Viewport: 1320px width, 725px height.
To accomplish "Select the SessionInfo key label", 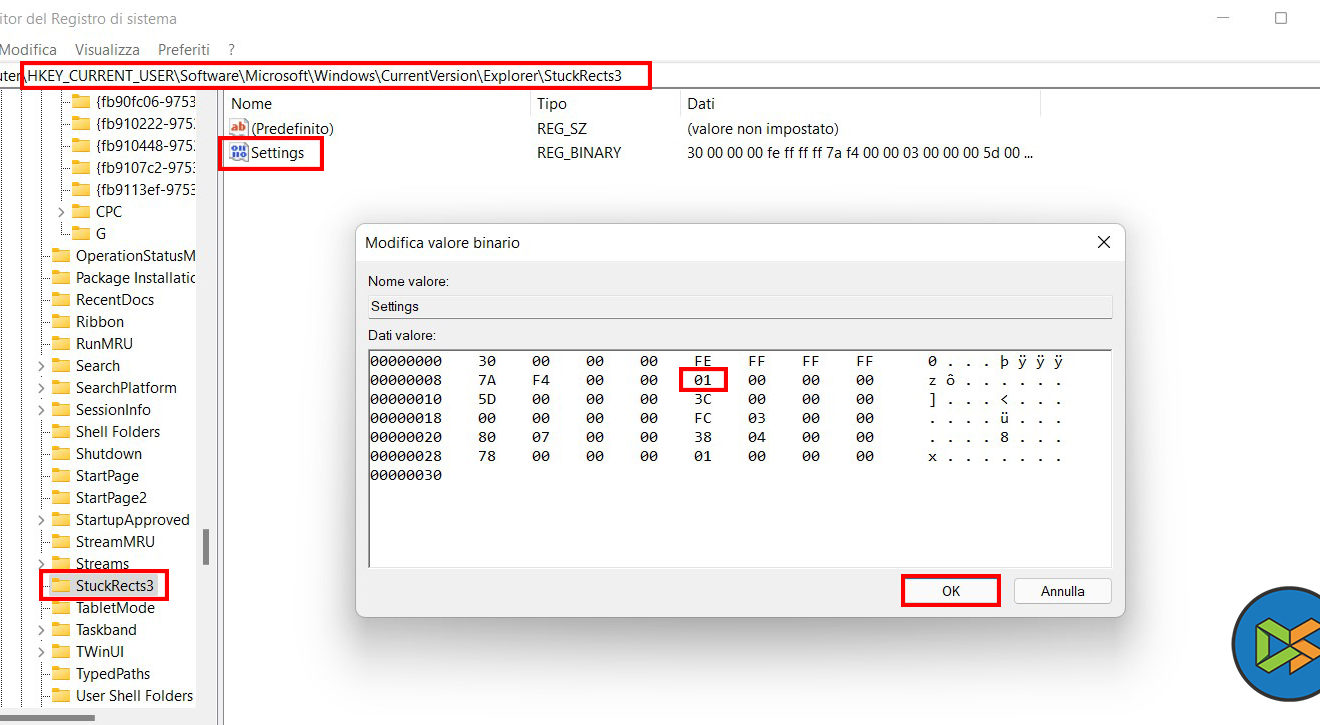I will pyautogui.click(x=113, y=410).
